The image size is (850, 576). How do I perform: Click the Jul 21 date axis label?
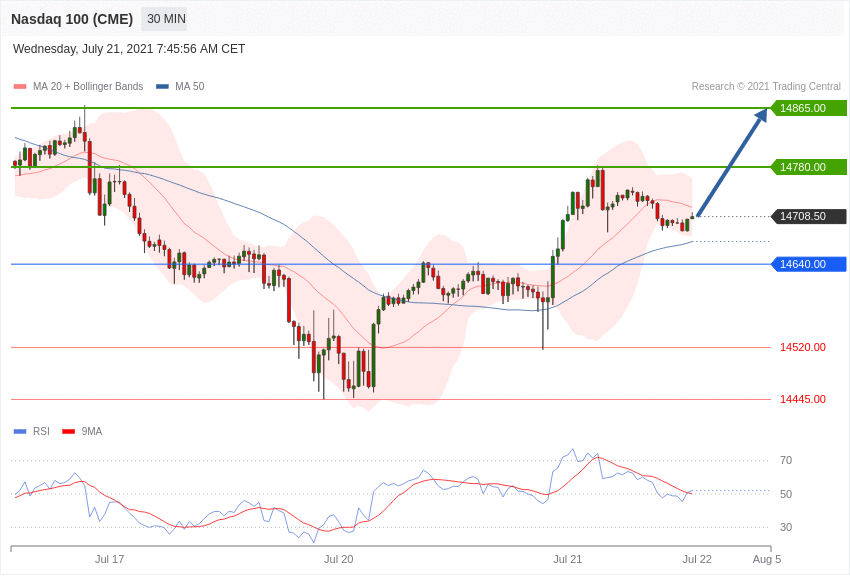pyautogui.click(x=568, y=559)
